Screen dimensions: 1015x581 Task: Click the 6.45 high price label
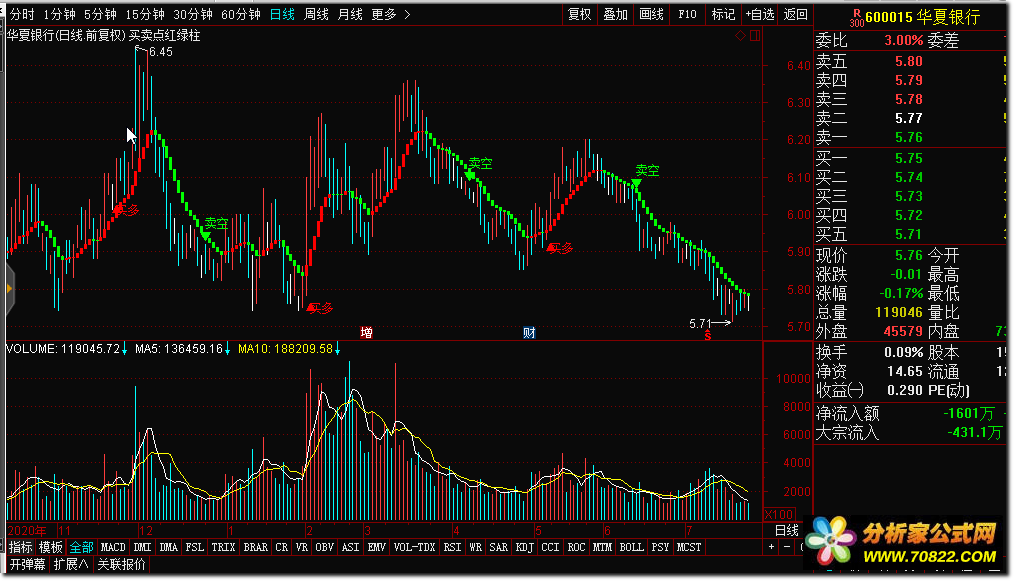(161, 52)
